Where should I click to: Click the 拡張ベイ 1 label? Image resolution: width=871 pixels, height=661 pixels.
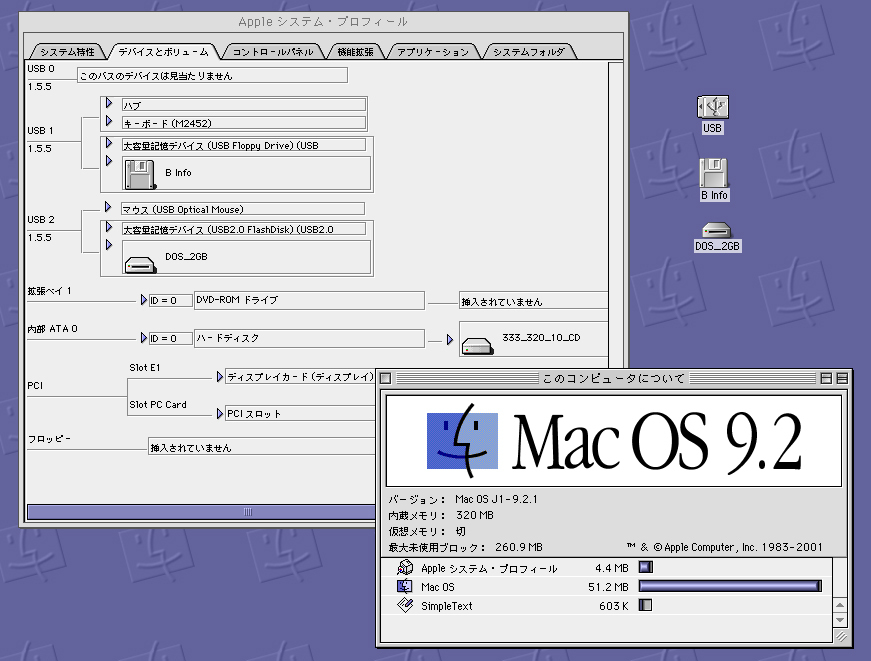[49, 291]
